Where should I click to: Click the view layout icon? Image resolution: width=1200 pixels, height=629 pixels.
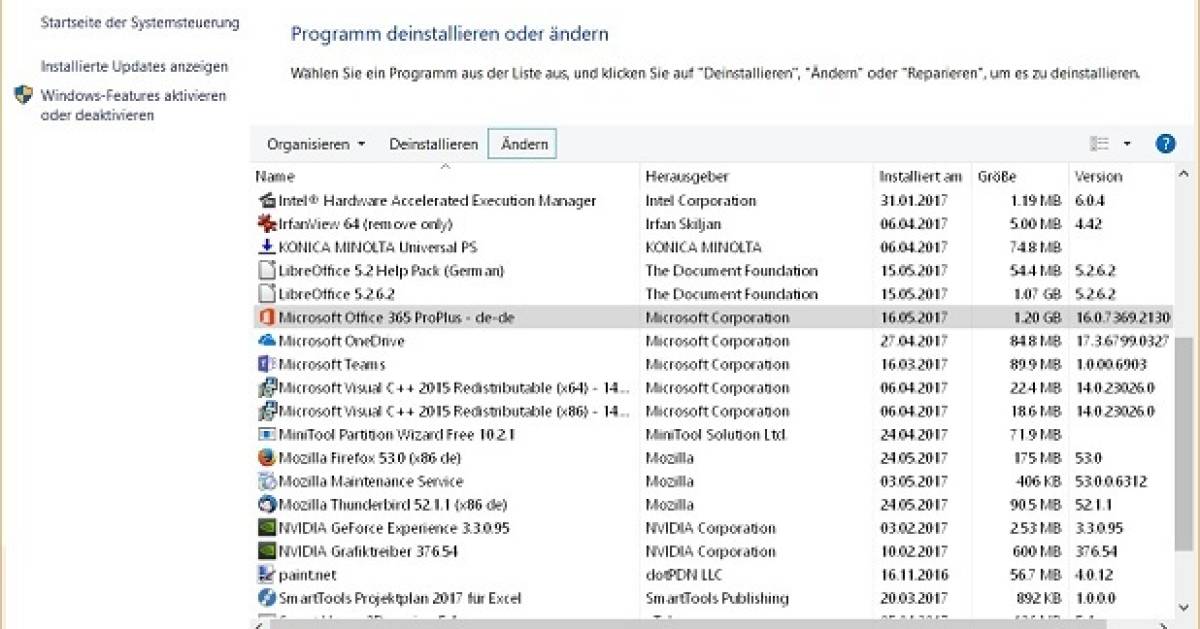[1100, 144]
